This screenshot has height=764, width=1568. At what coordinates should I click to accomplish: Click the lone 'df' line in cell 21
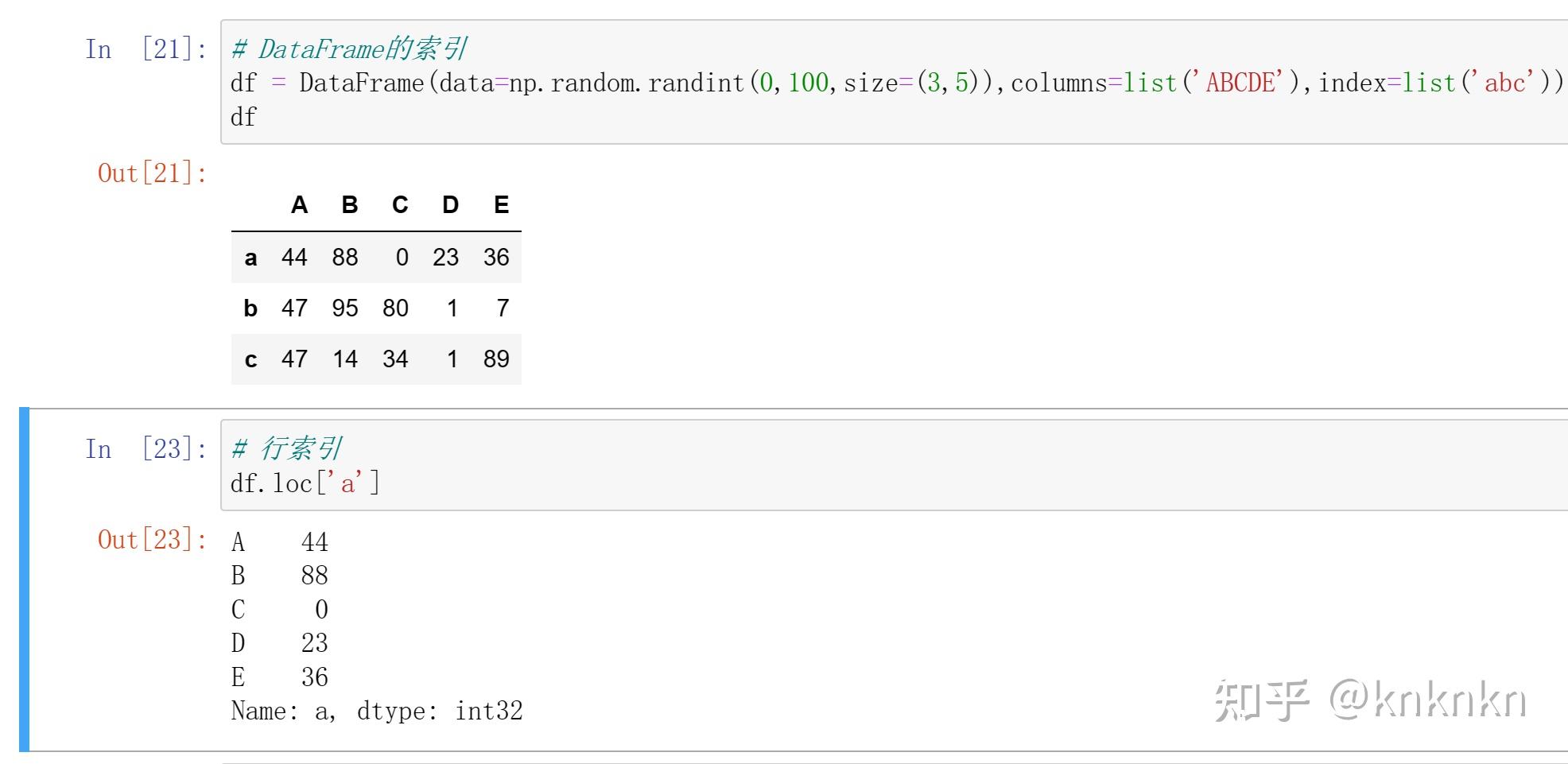tap(243, 117)
